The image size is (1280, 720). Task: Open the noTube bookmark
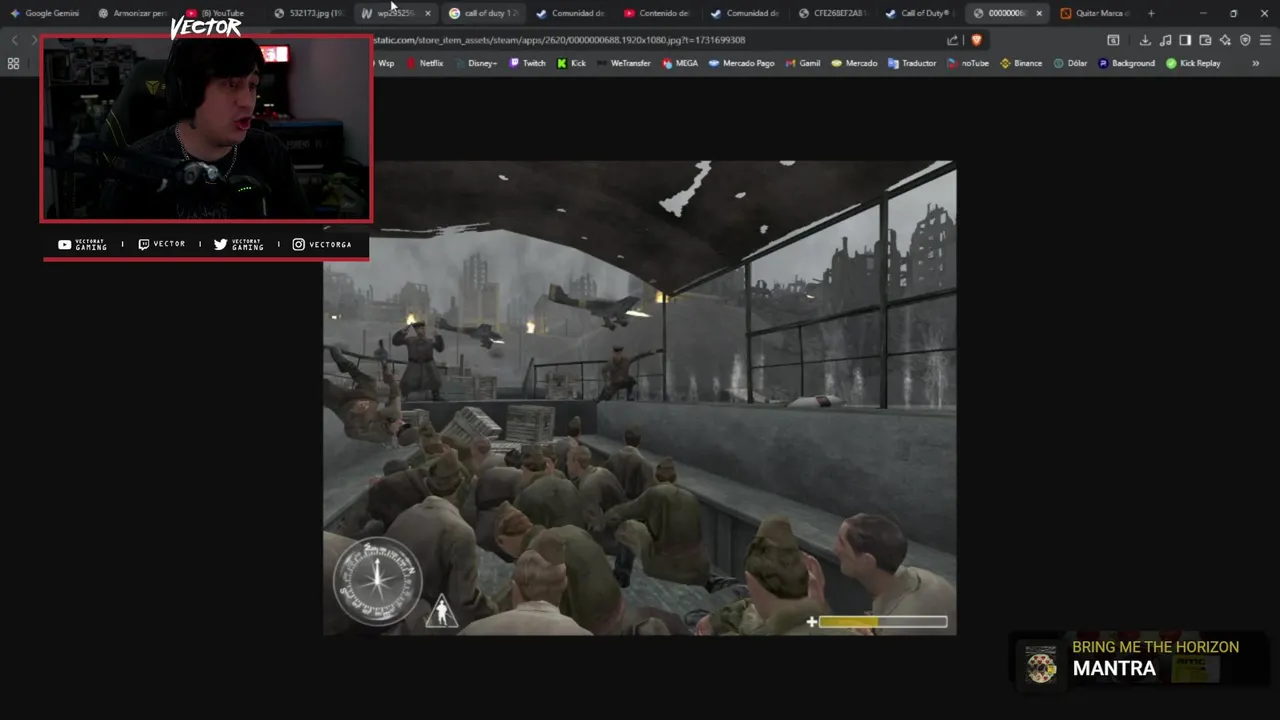pyautogui.click(x=968, y=63)
